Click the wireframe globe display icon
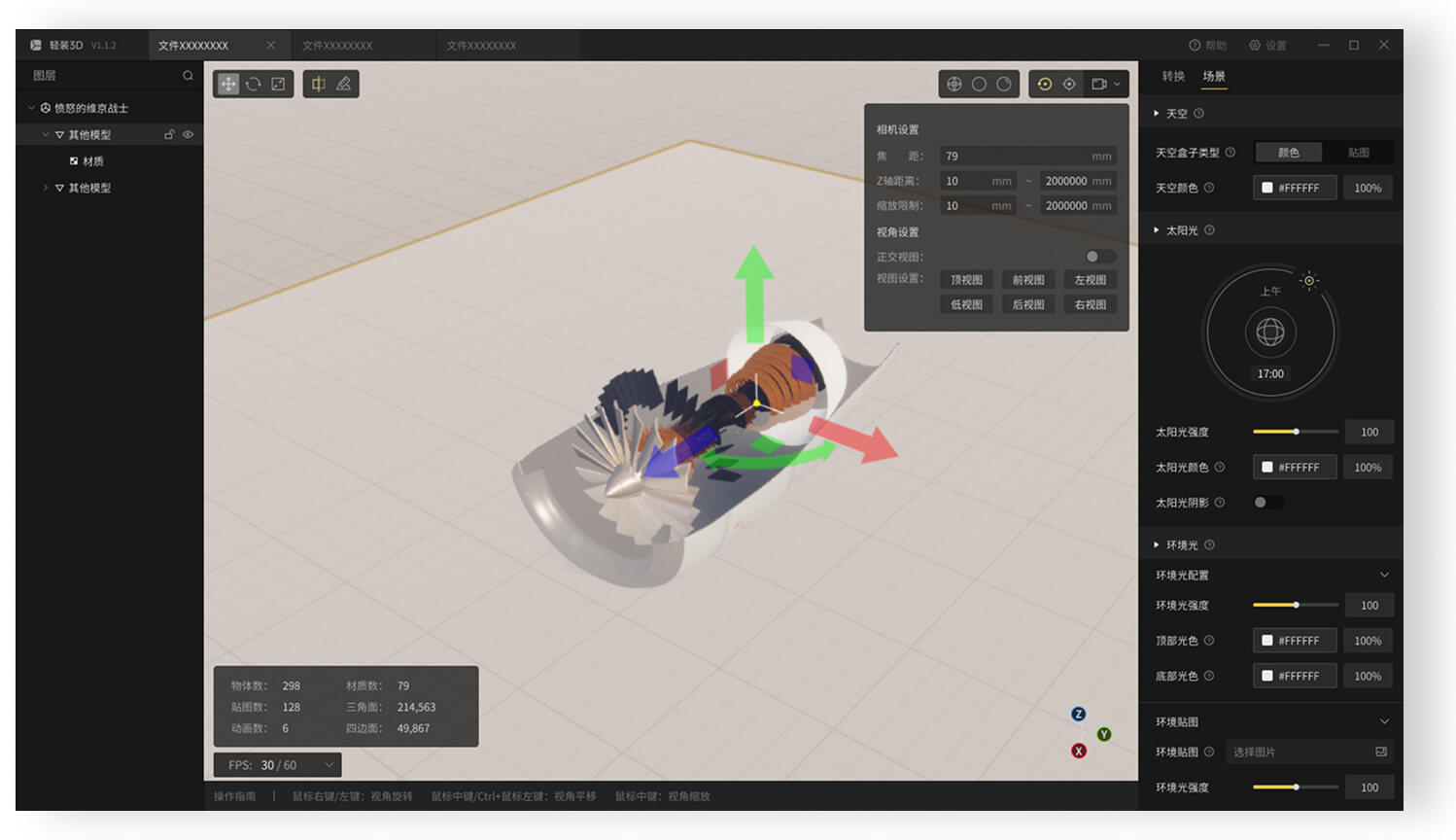Screen dimensions: 1456x840 [x=954, y=85]
